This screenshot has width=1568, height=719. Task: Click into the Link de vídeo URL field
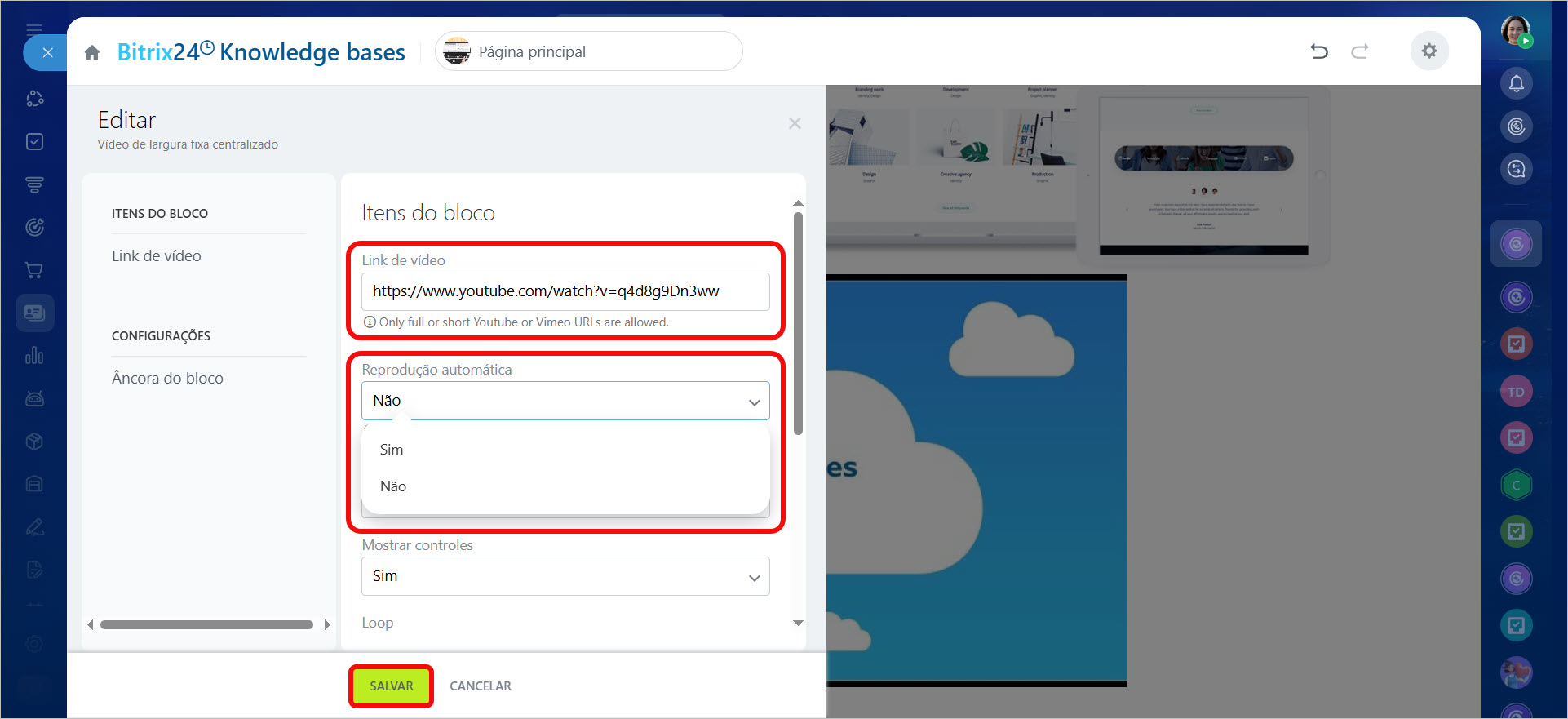tap(565, 291)
